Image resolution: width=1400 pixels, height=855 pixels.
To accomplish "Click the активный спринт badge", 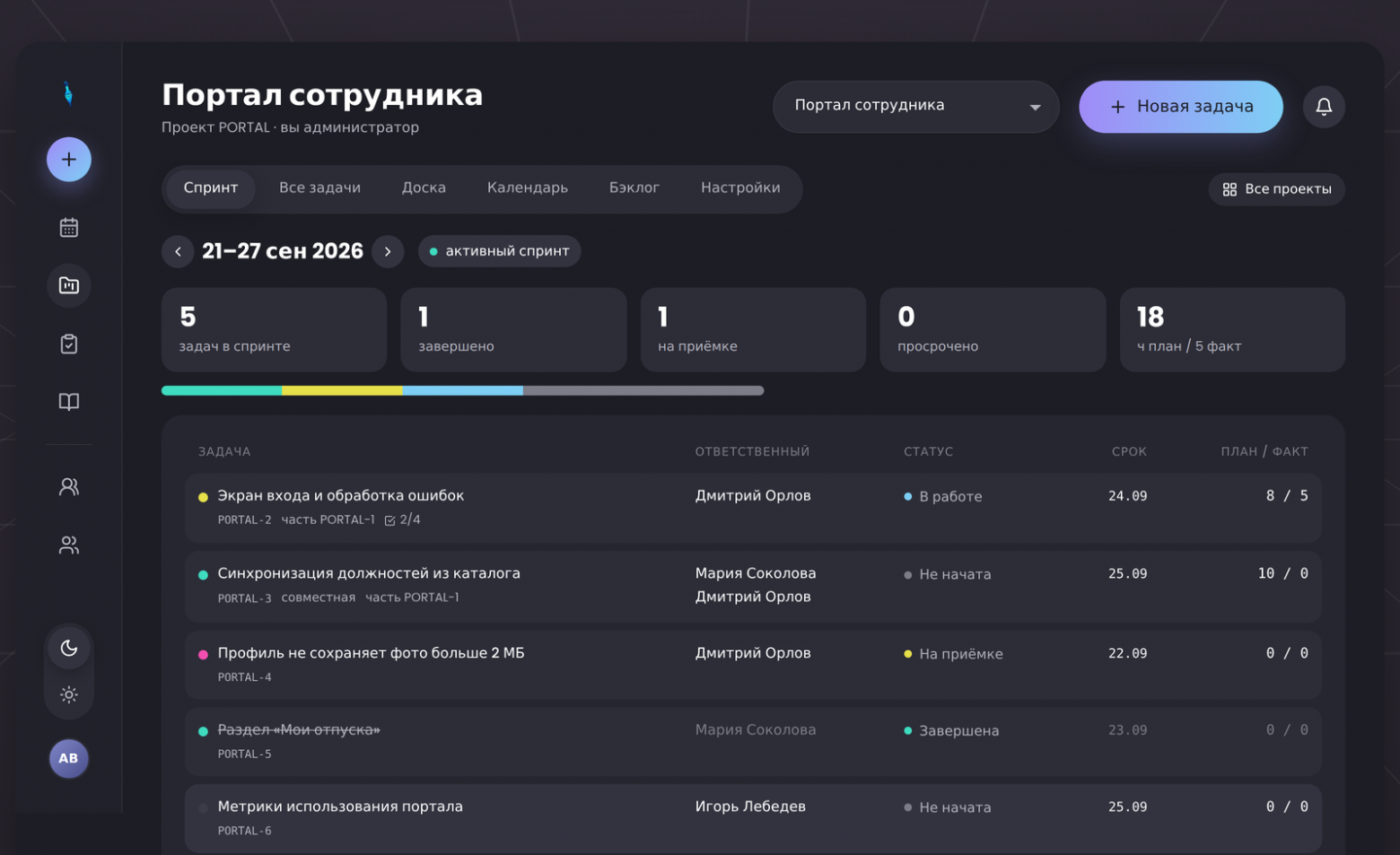I will (x=500, y=251).
